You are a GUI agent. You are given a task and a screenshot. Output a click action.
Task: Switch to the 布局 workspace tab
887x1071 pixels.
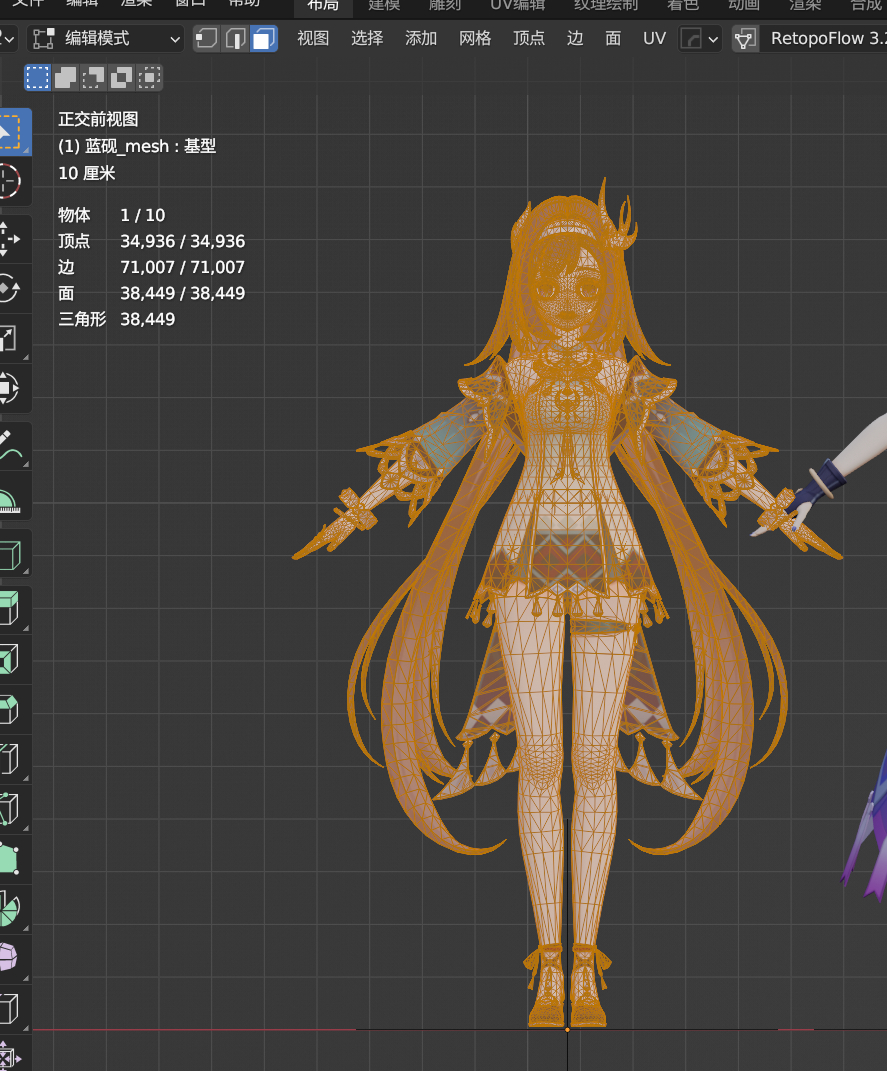coord(323,5)
